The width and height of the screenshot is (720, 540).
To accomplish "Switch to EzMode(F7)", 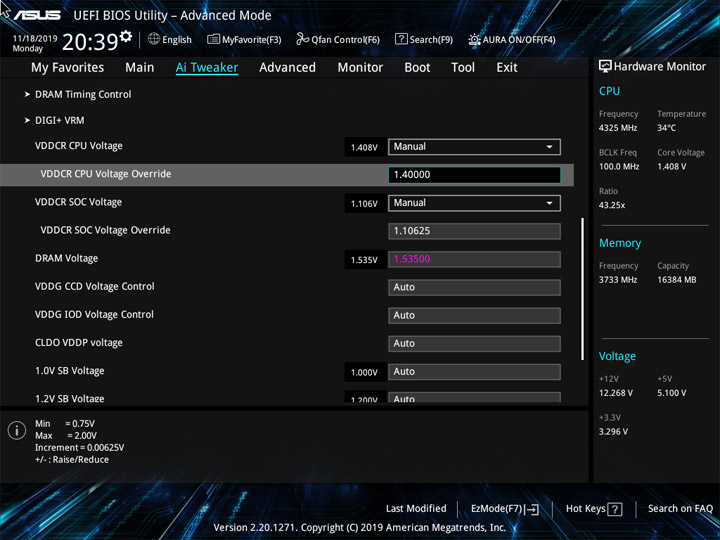I will click(505, 509).
